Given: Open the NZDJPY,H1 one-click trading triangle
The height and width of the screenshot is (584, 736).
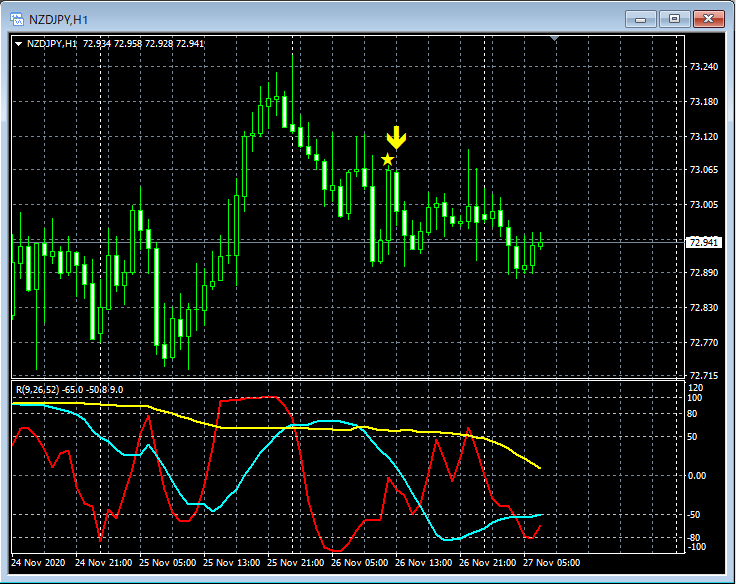Looking at the screenshot, I should click(x=19, y=44).
